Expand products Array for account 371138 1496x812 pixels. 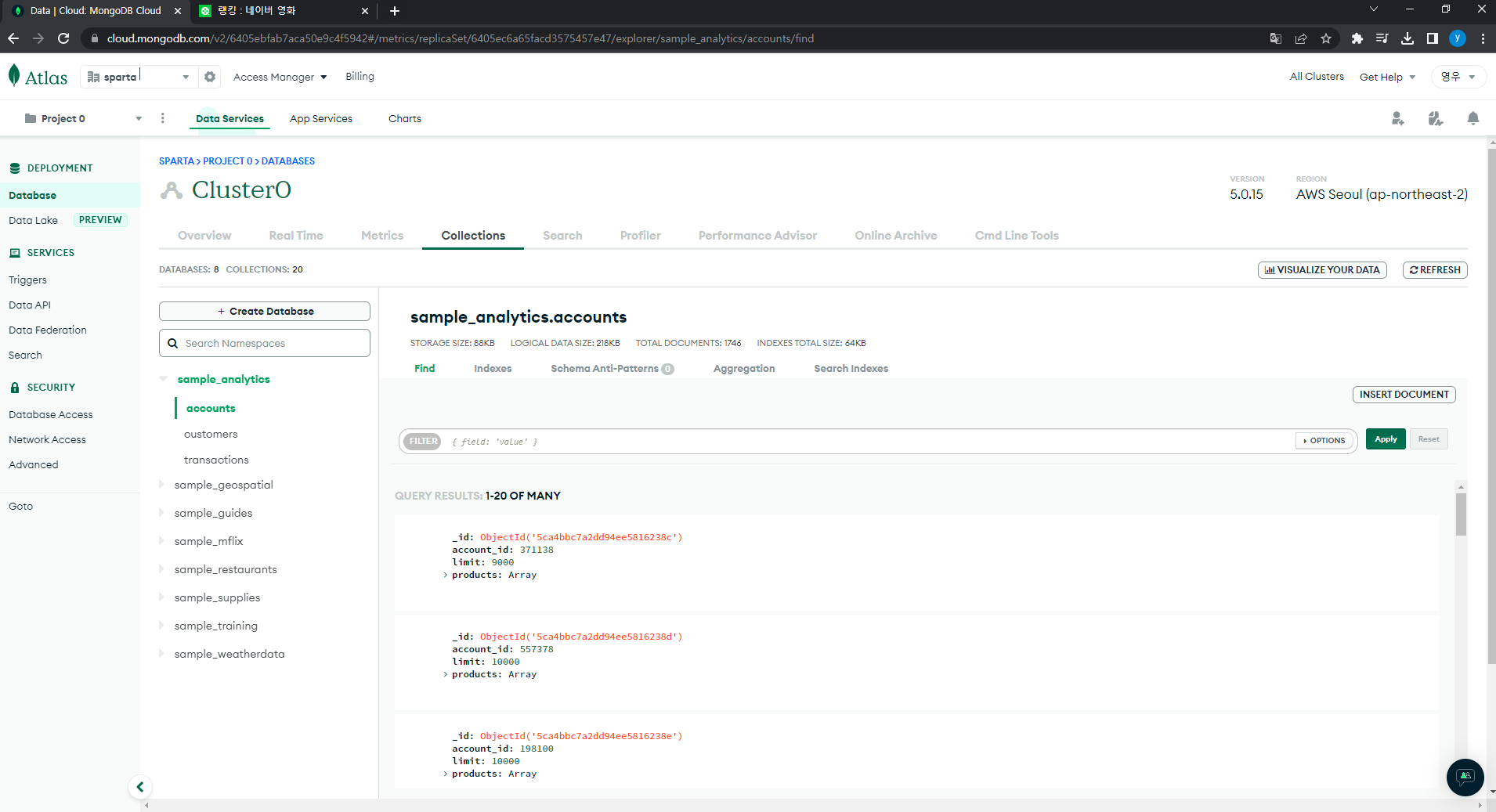pyautogui.click(x=446, y=575)
